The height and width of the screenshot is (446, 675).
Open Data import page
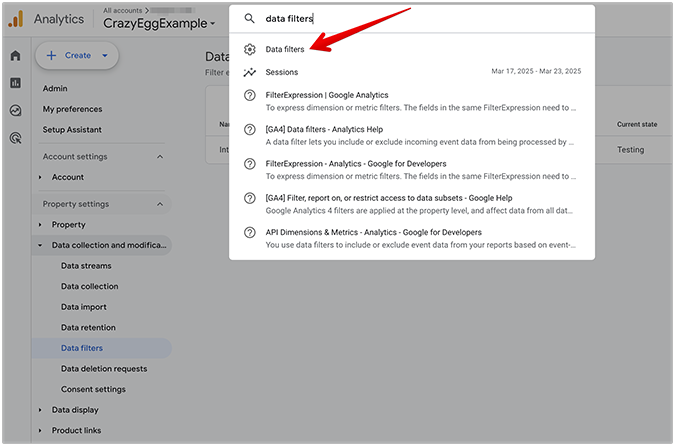[x=84, y=307]
